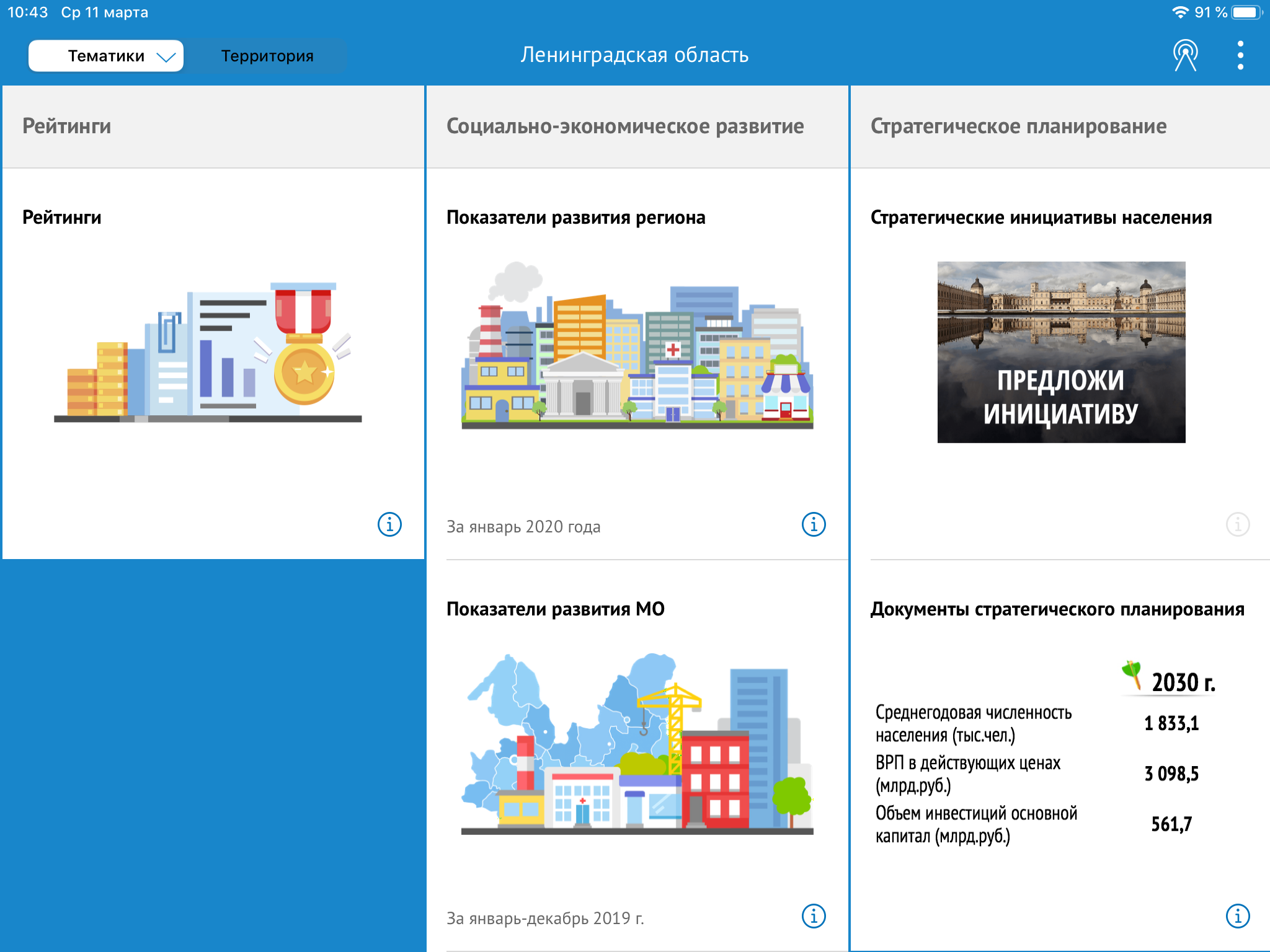Expand the Тематики dropdown chevron
This screenshot has width=1270, height=952.
tap(166, 57)
